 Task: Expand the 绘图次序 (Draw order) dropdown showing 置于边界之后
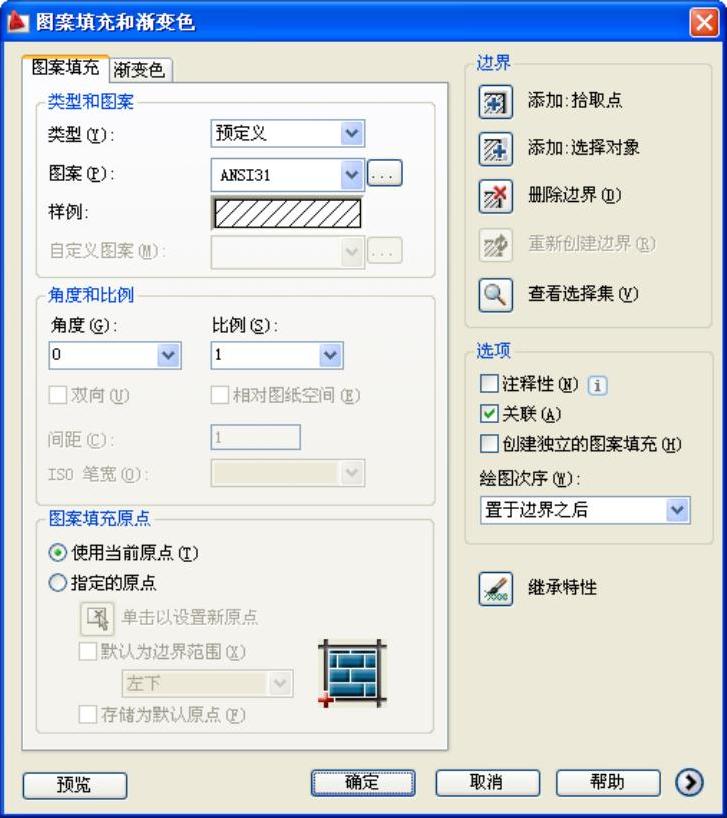click(x=585, y=510)
